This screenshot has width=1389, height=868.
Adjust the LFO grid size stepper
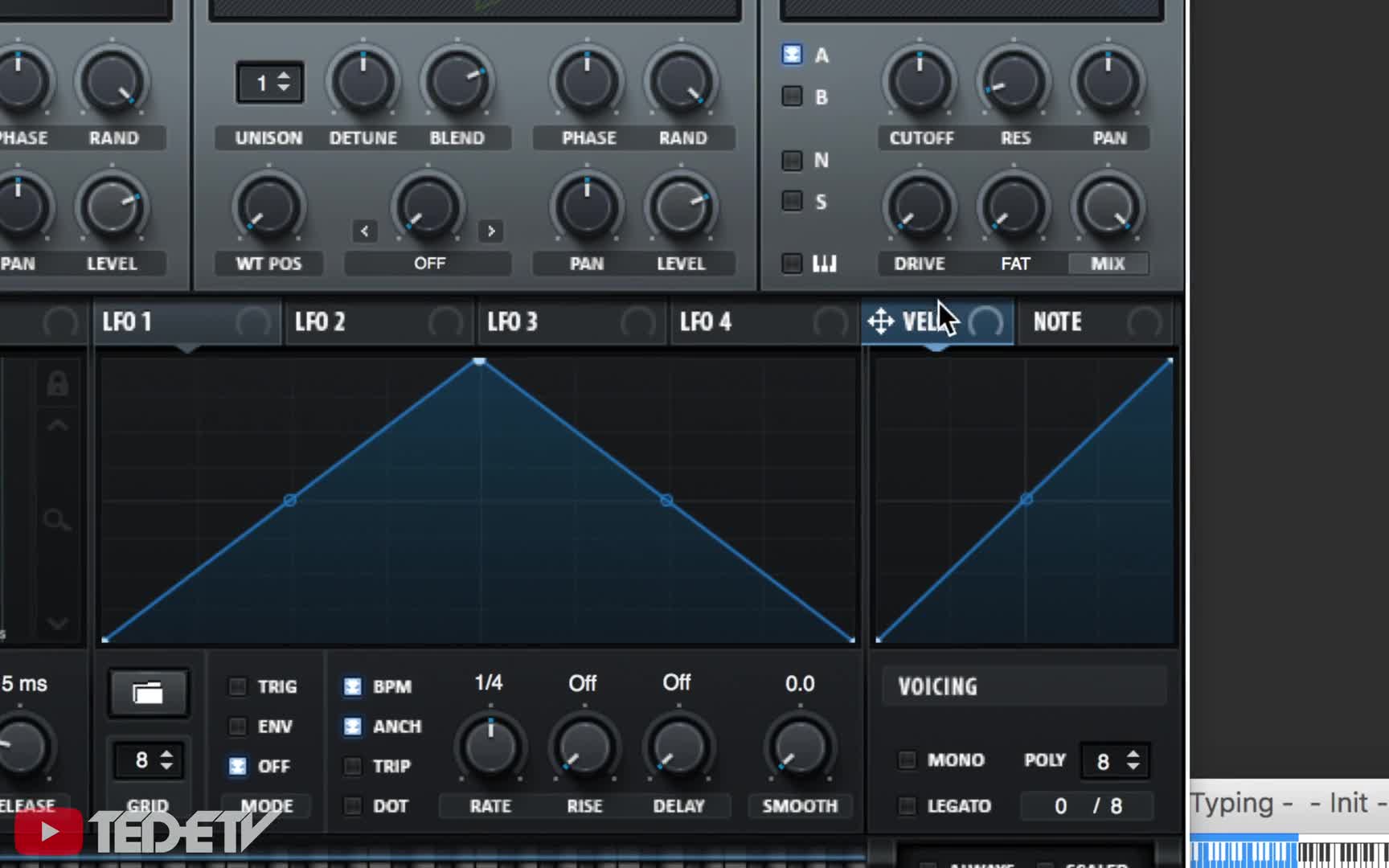click(x=166, y=760)
